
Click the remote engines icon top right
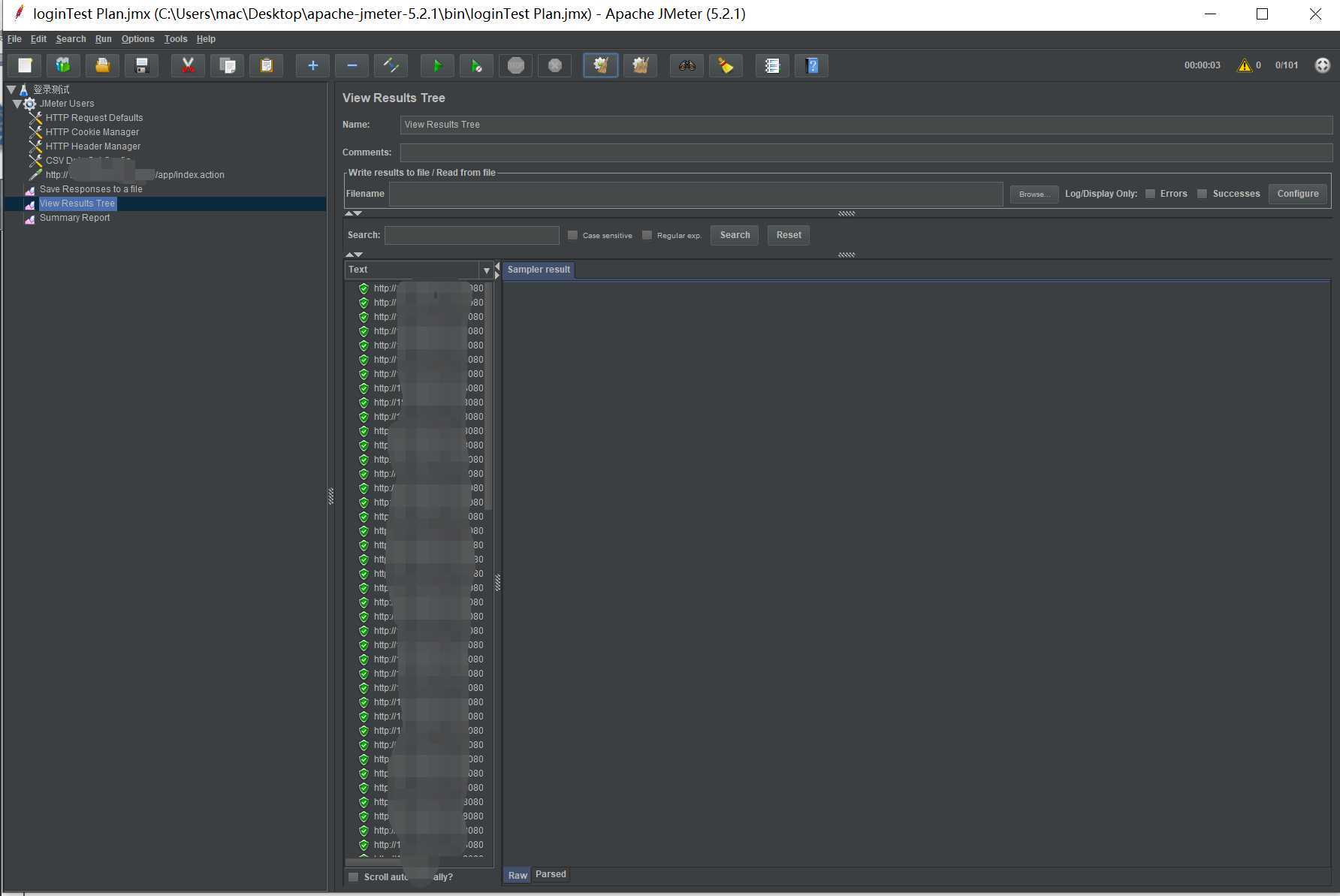(1323, 65)
